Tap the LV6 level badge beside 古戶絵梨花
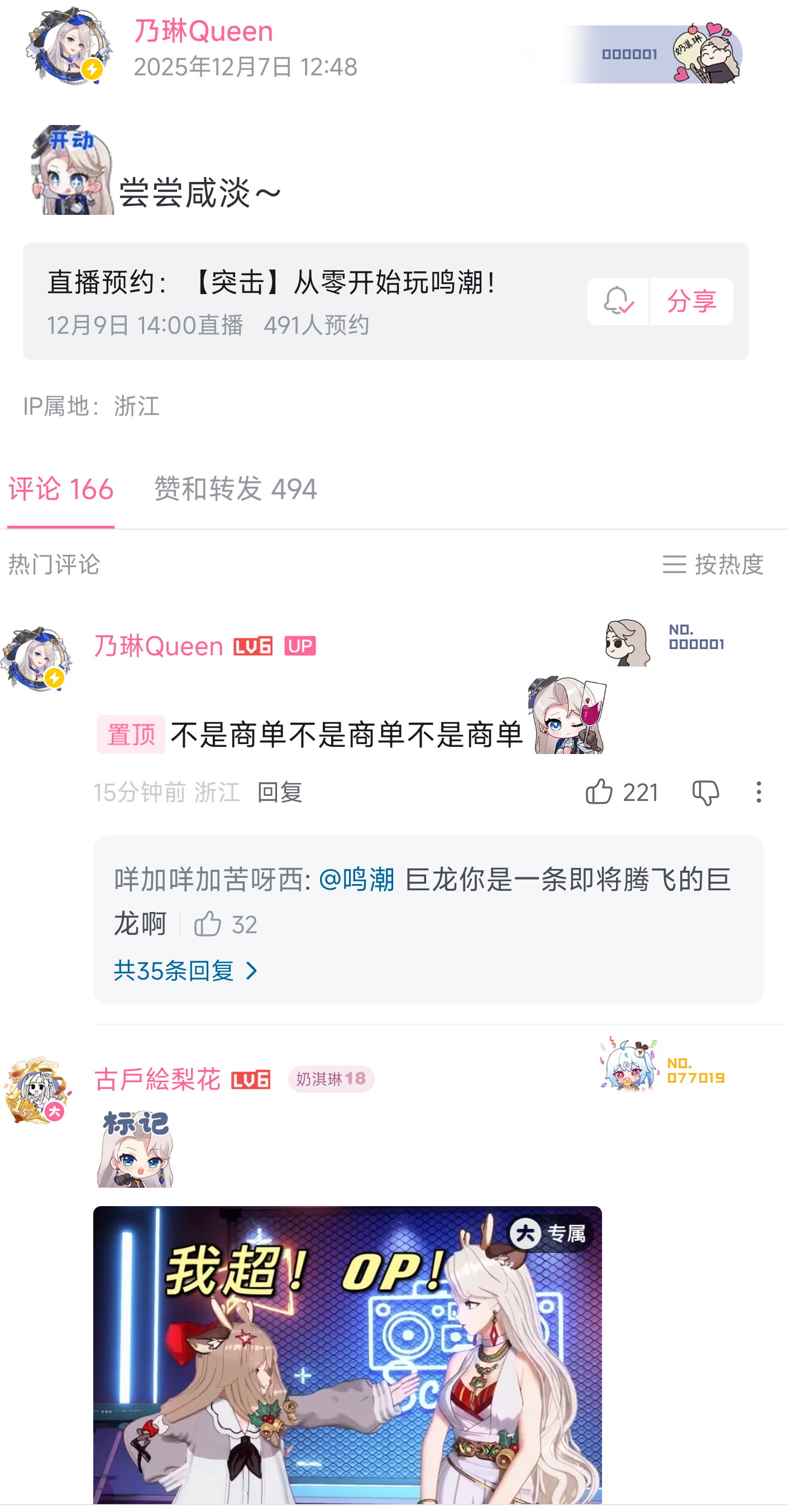 tap(251, 1079)
